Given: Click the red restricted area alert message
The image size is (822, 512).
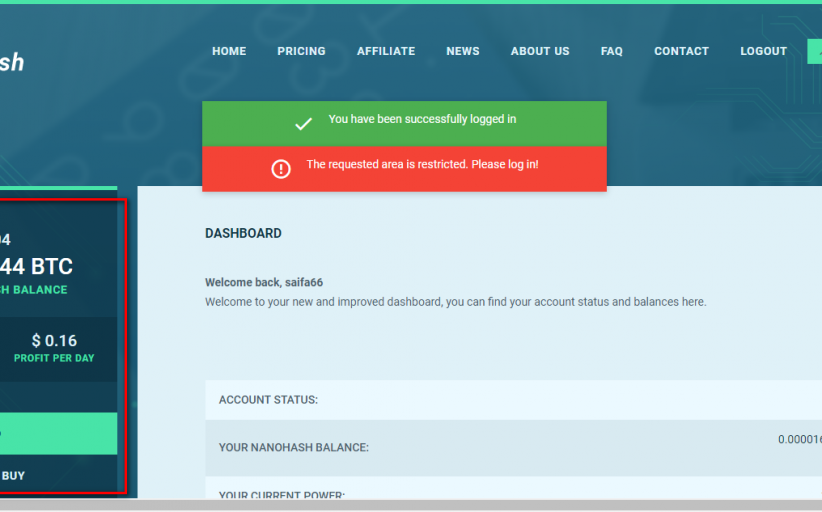Looking at the screenshot, I should (422, 165).
